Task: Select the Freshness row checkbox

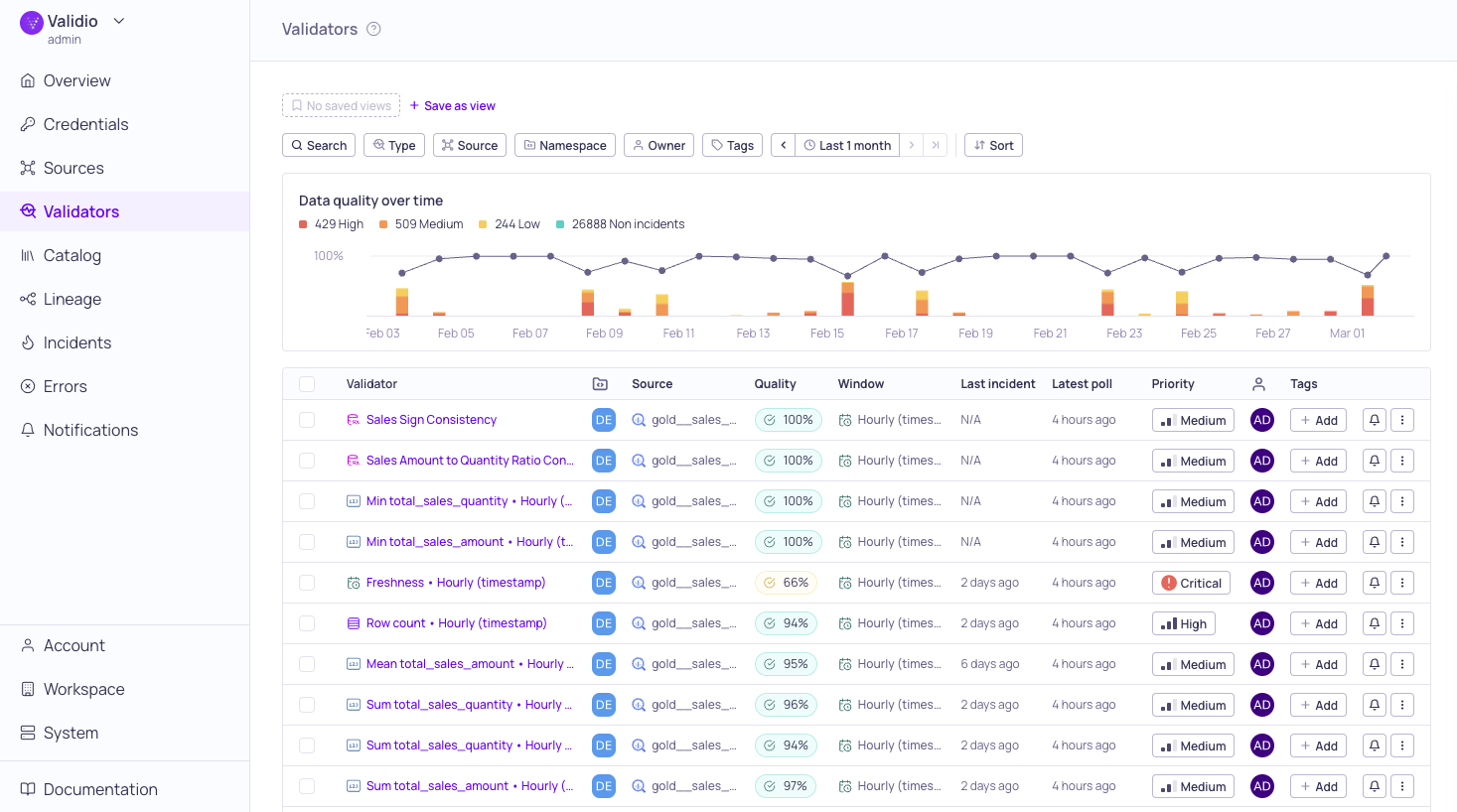Action: 307,583
